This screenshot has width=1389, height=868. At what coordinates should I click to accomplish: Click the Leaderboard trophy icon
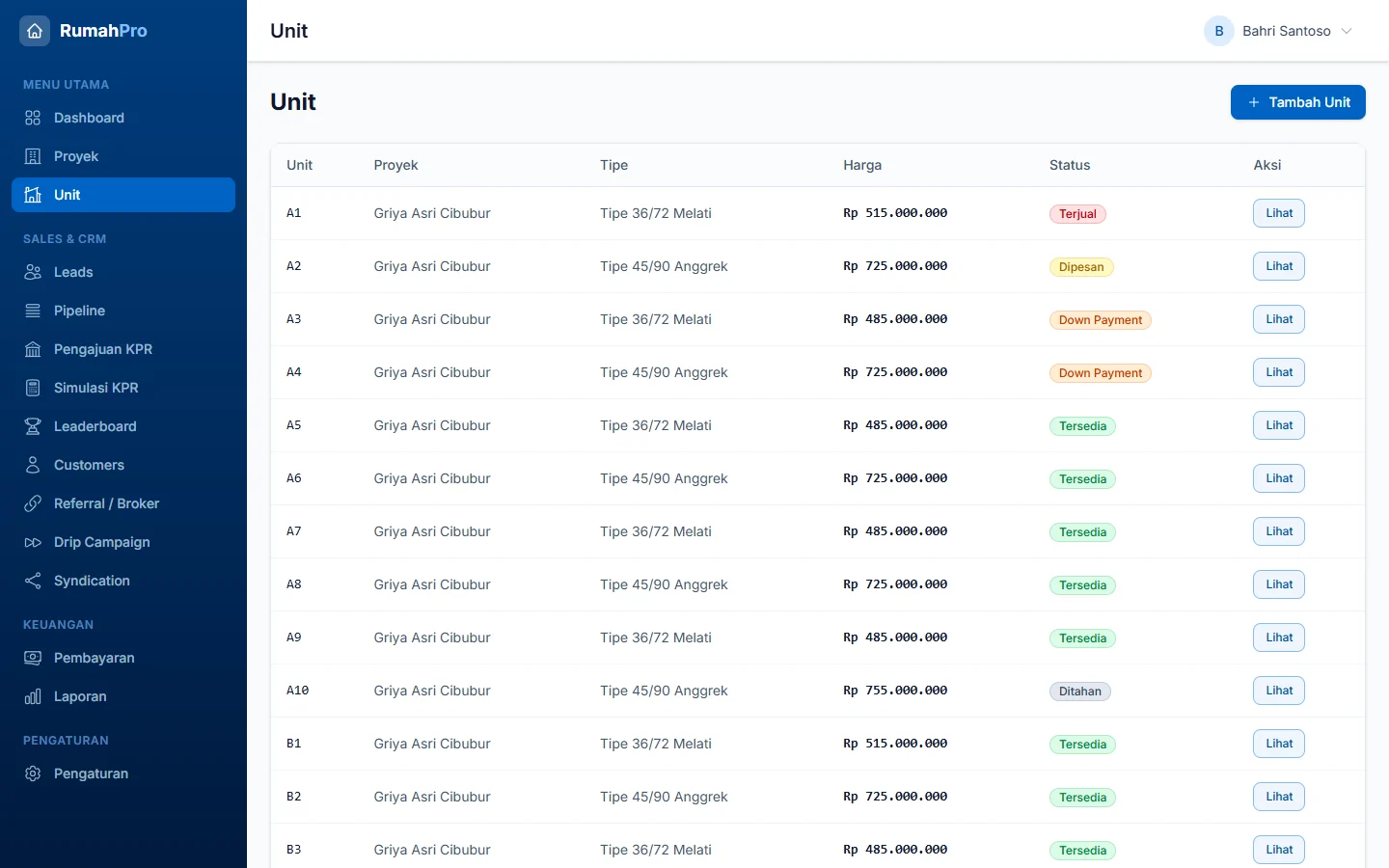pos(33,426)
